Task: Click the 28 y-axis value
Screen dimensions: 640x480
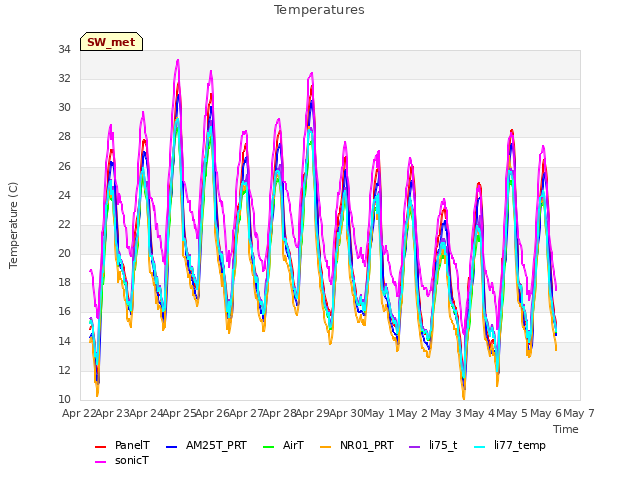Action: [x=64, y=137]
